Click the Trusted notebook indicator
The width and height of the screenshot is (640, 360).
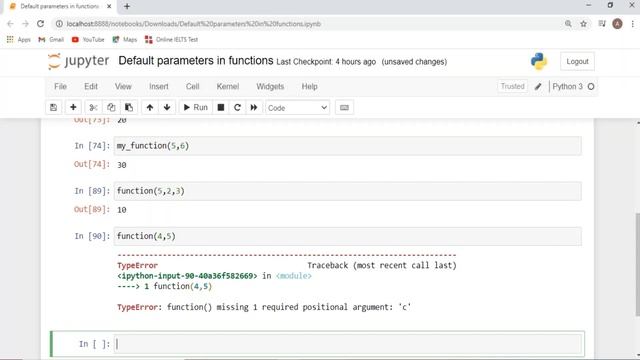pos(512,87)
